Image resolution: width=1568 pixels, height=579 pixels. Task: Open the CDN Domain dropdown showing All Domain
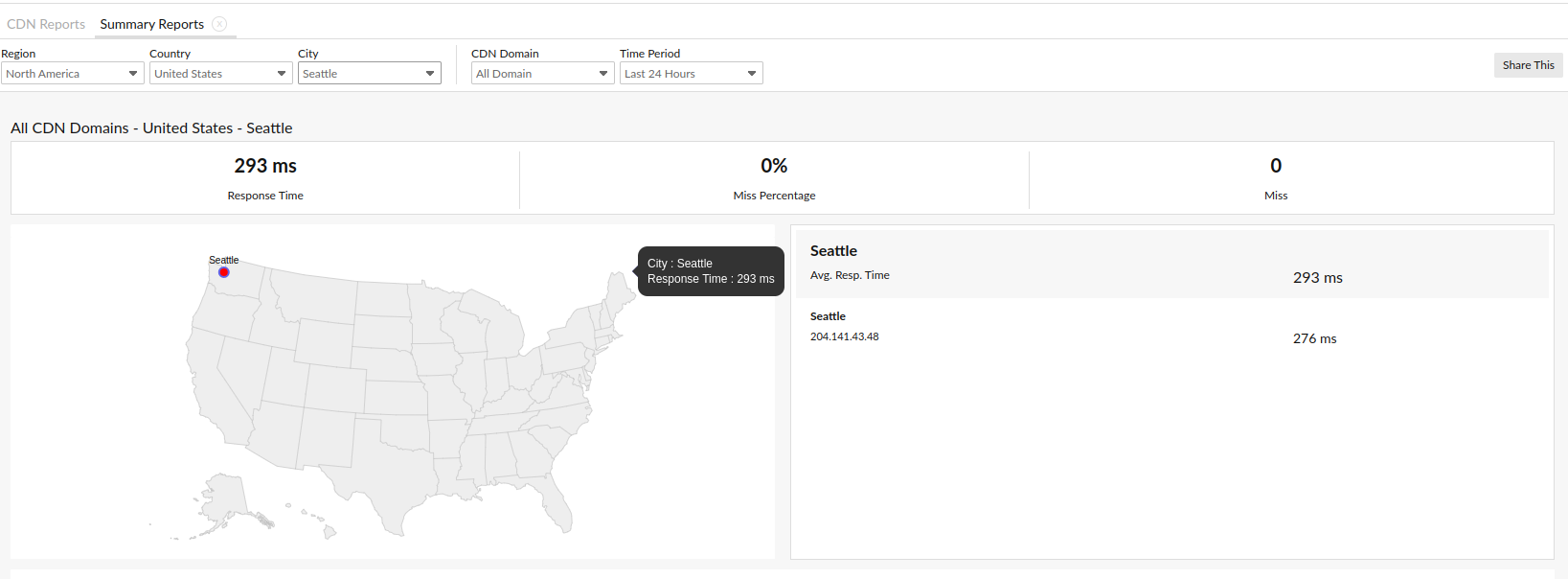543,74
